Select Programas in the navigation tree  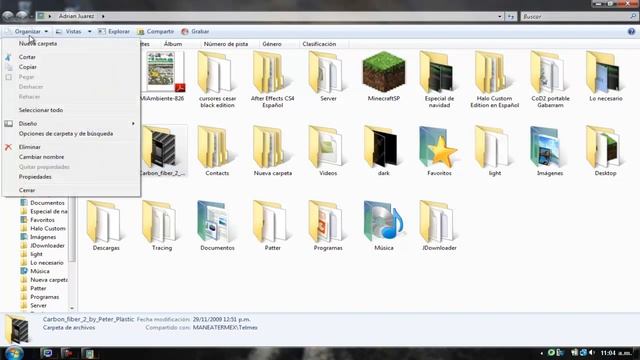point(44,297)
